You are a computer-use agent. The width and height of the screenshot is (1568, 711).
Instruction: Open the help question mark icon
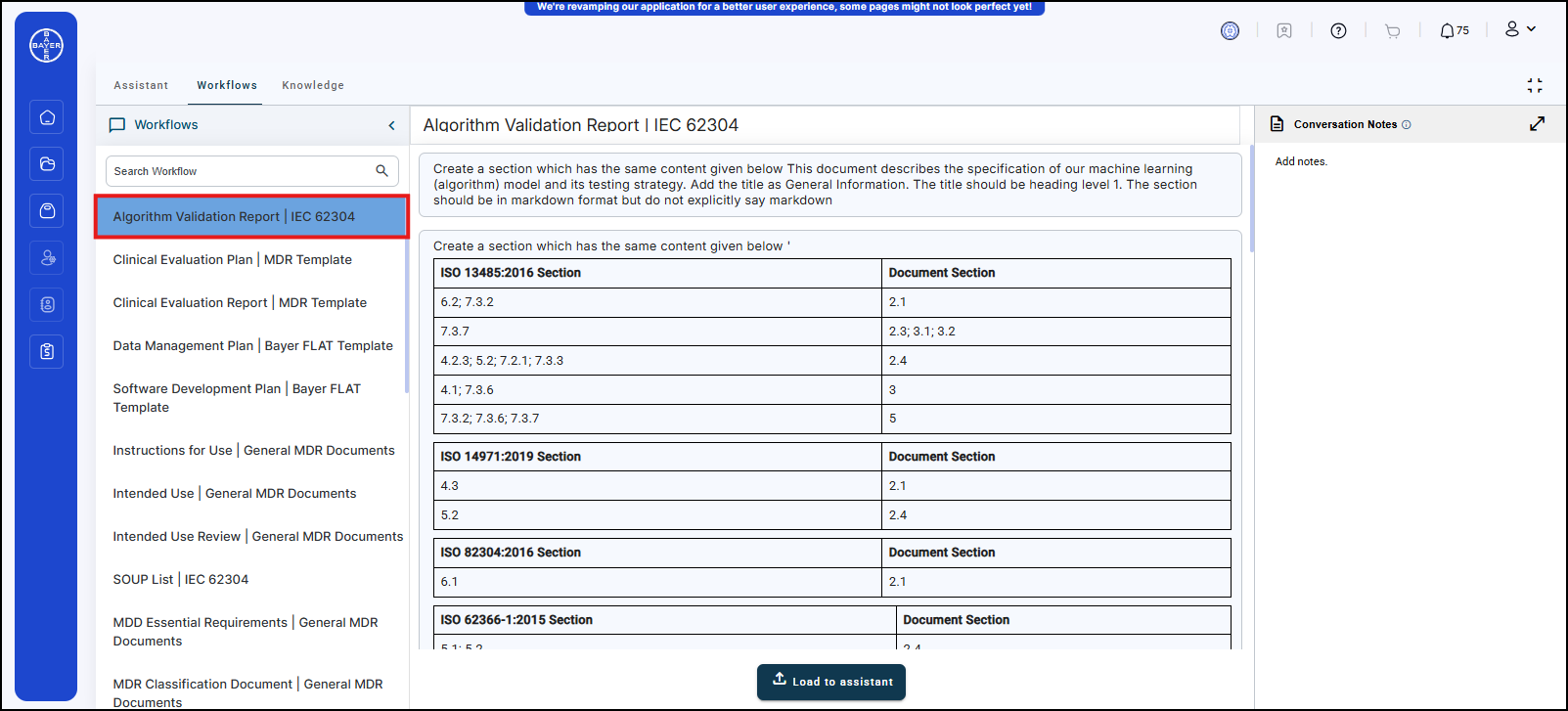coord(1338,30)
